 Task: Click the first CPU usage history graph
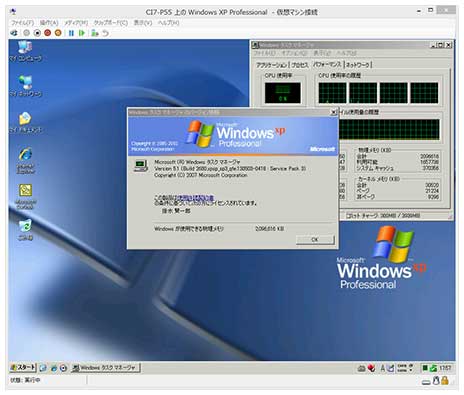[332, 93]
